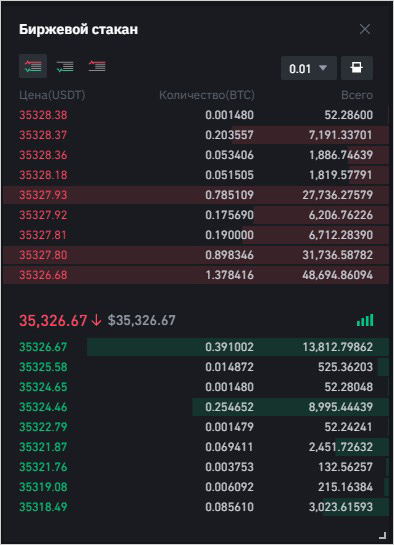
Task: Select sell price 35327.81
Action: (x=43, y=235)
